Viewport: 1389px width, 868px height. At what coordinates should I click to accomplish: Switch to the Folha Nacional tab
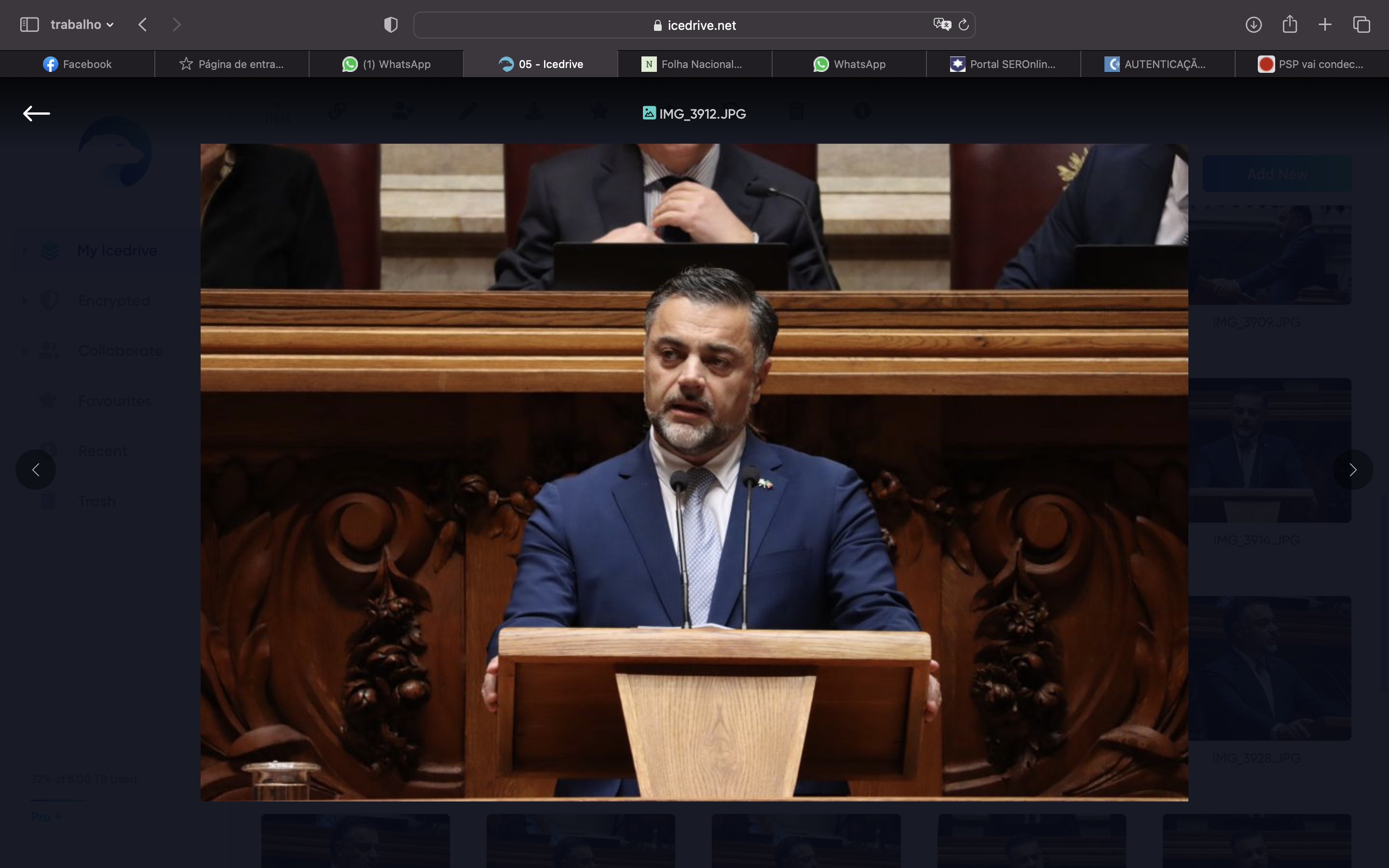pyautogui.click(x=695, y=64)
